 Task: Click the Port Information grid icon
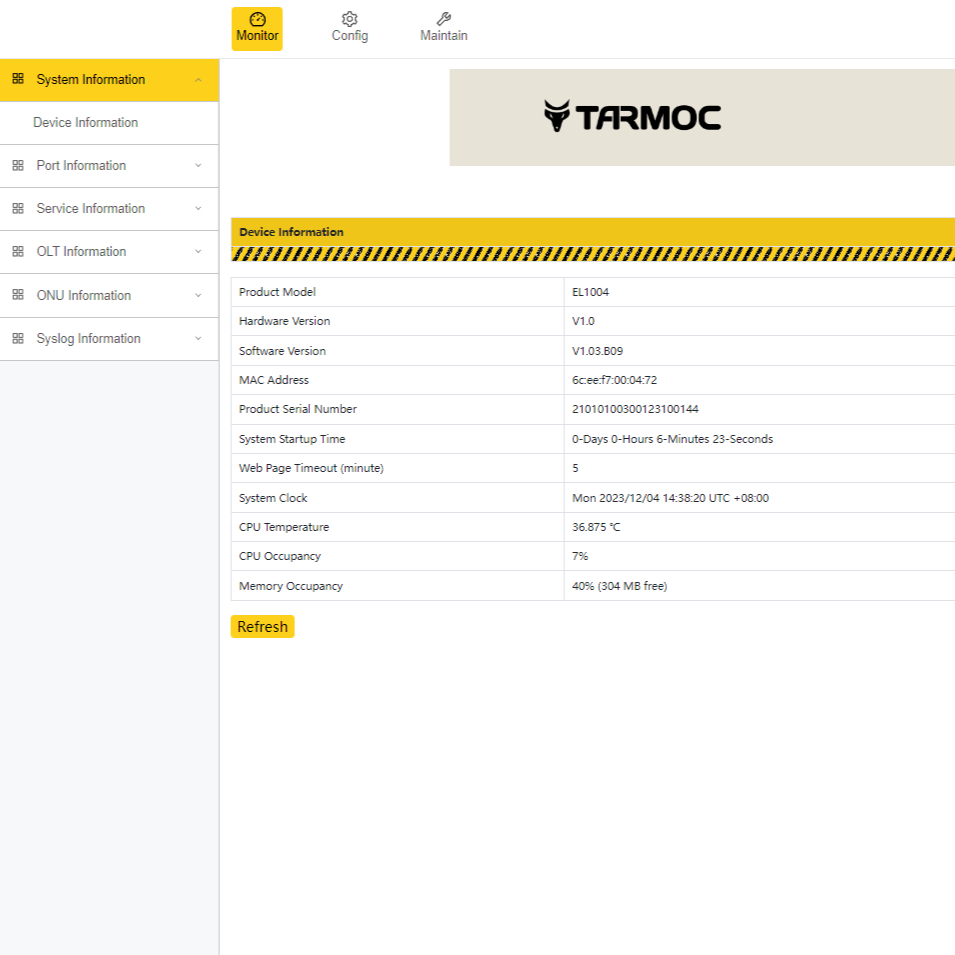pos(18,166)
